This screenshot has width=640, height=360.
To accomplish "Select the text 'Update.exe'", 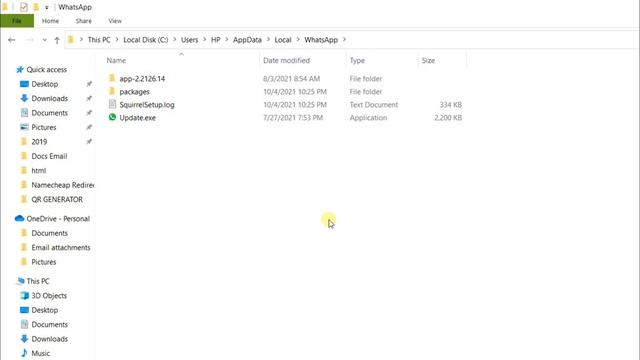I will click(x=138, y=118).
